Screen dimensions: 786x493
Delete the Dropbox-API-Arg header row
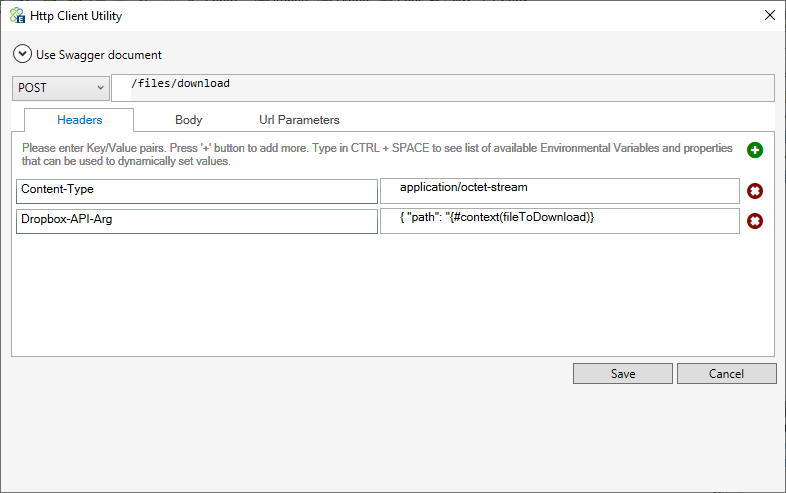pyautogui.click(x=754, y=221)
